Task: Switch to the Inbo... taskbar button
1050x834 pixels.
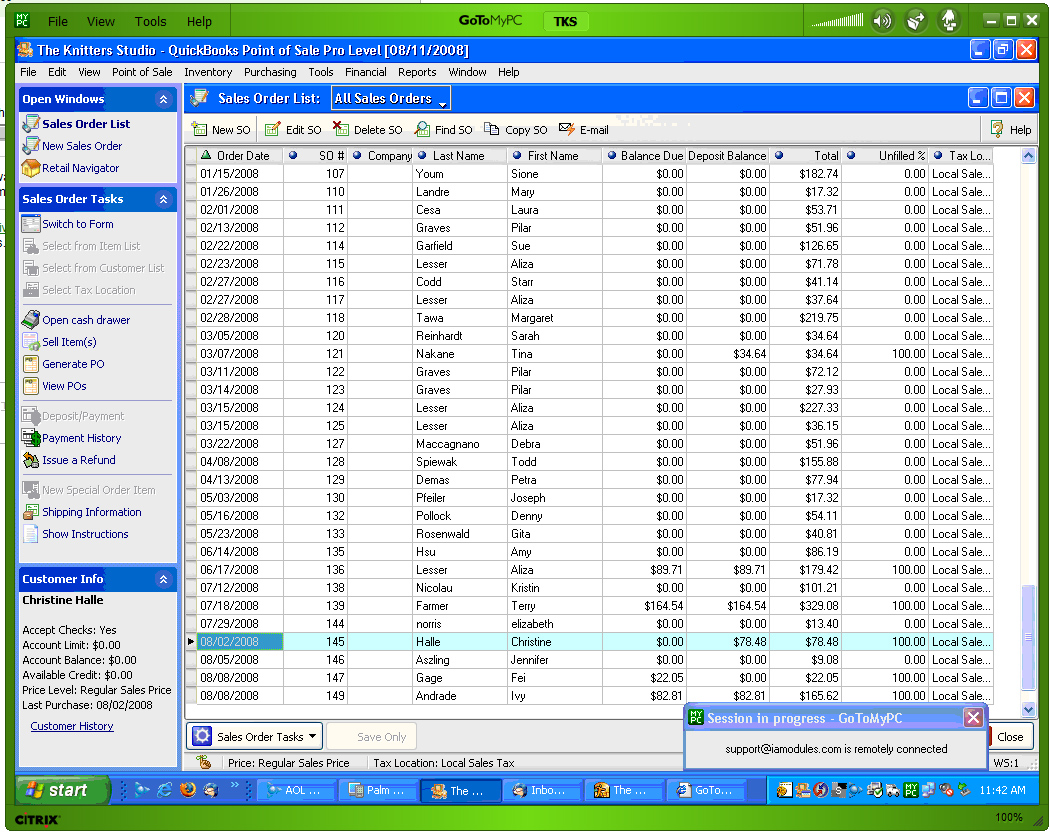Action: (540, 790)
